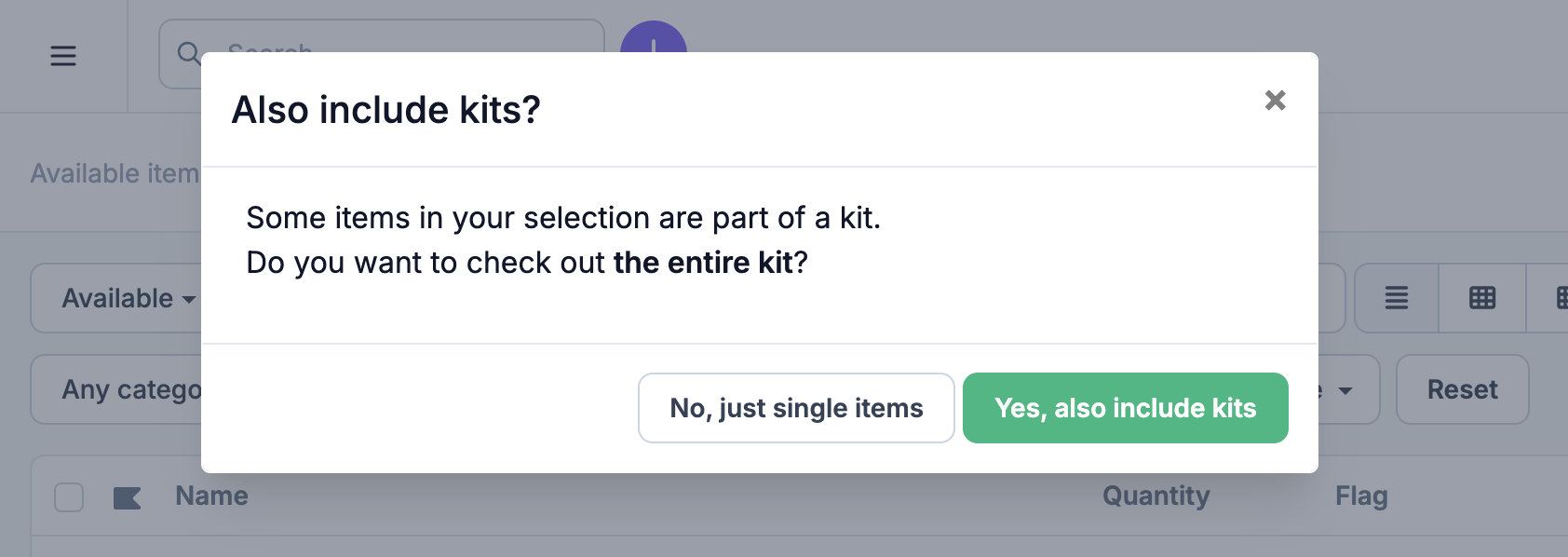Switch to grid view layout
The height and width of the screenshot is (557, 1568).
point(1482,298)
